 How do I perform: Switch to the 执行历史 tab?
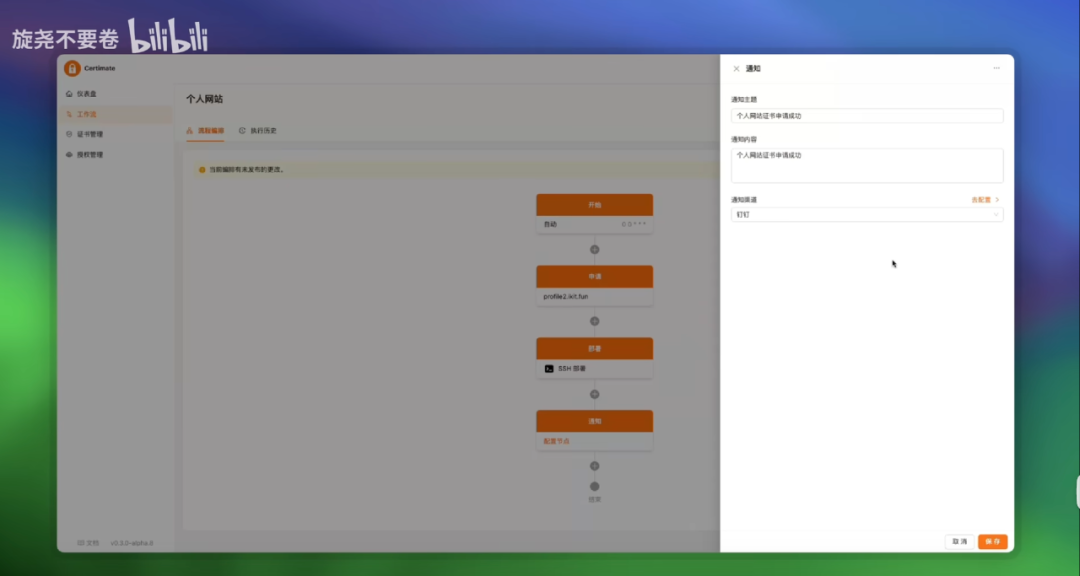(258, 131)
